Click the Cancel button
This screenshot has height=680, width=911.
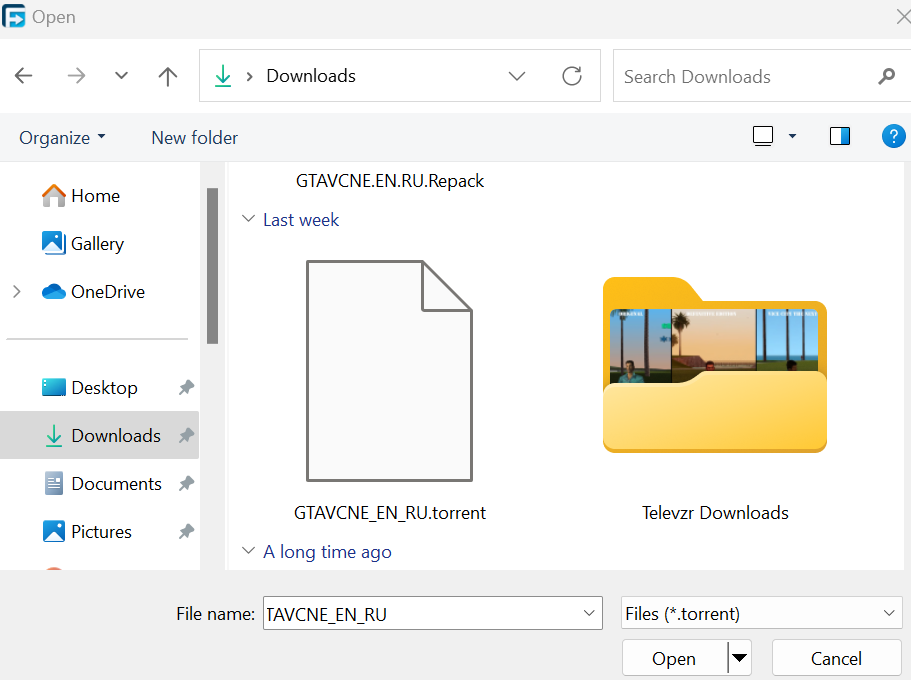pos(836,658)
